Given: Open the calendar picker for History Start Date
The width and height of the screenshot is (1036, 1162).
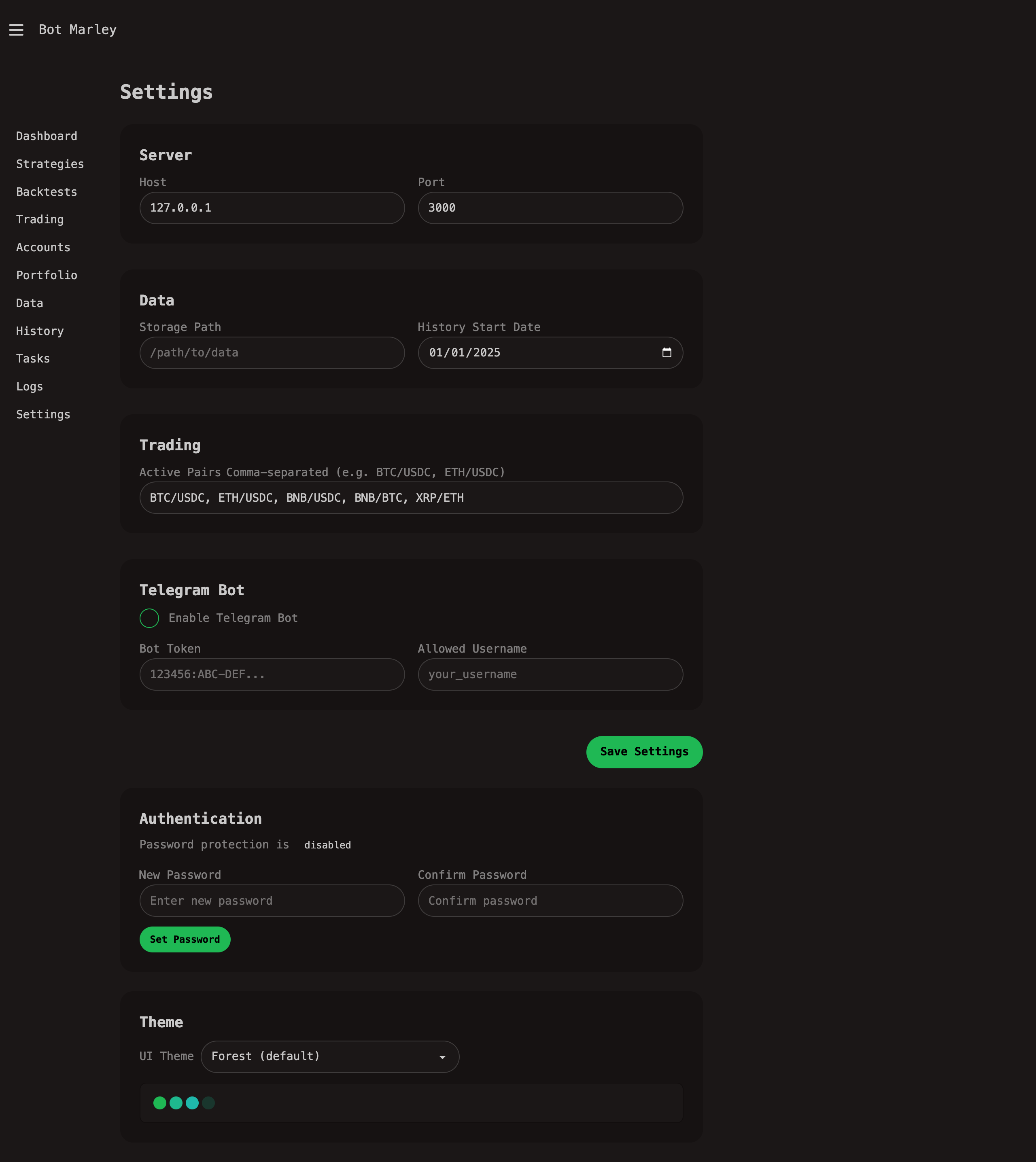Looking at the screenshot, I should click(x=668, y=353).
